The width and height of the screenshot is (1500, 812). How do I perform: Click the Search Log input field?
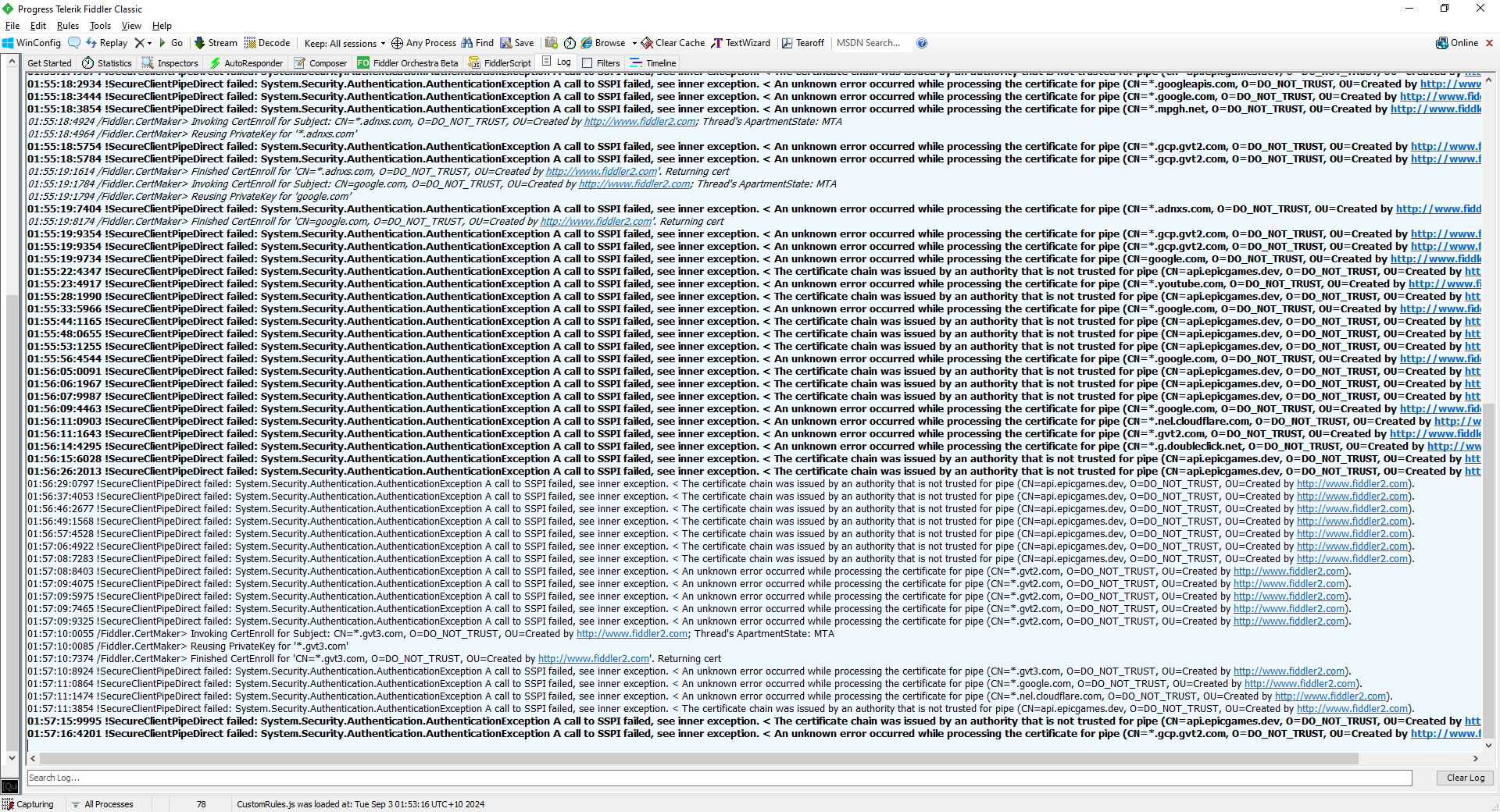coord(720,778)
